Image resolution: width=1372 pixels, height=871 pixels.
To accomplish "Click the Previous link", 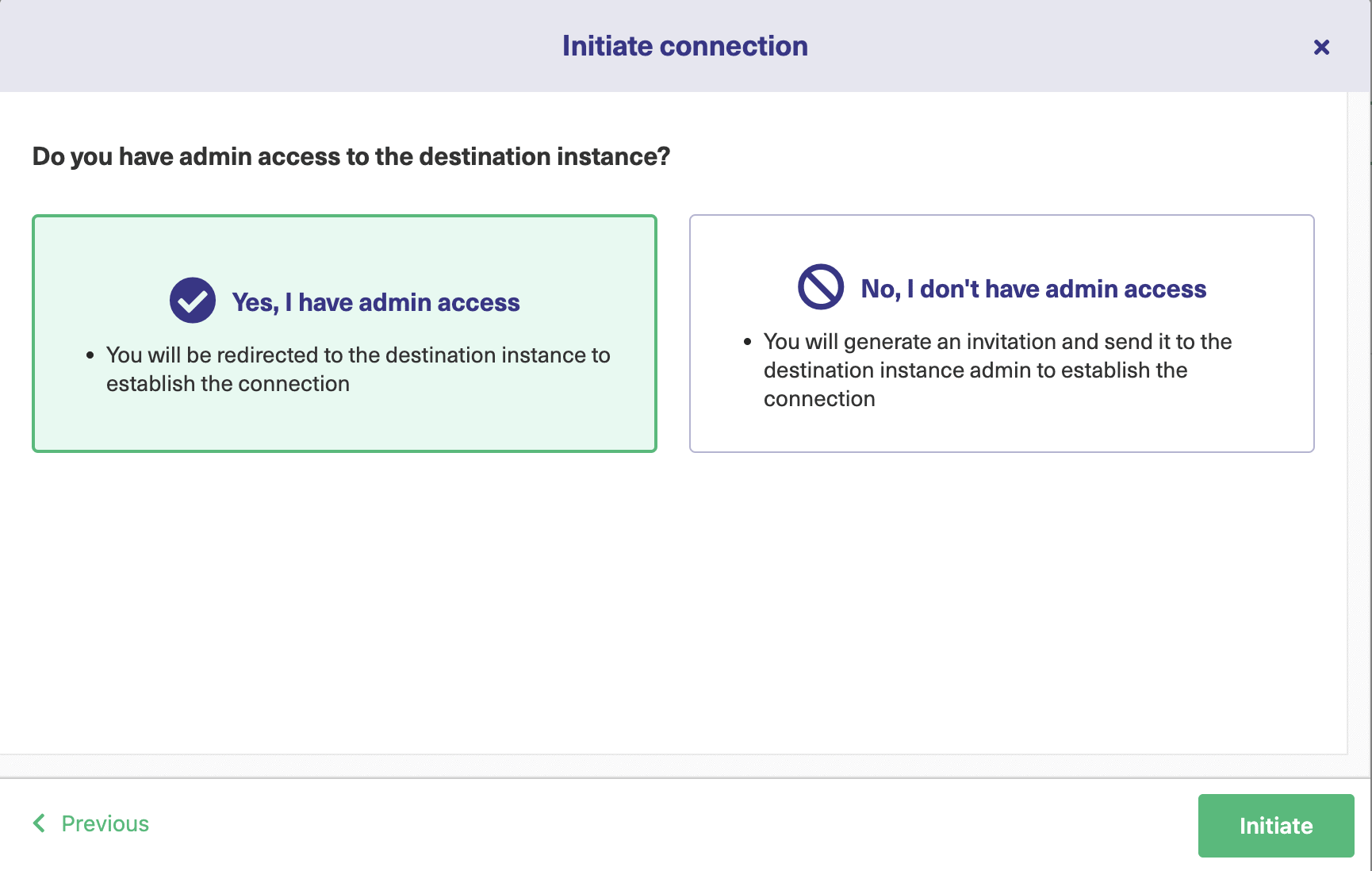I will [105, 823].
